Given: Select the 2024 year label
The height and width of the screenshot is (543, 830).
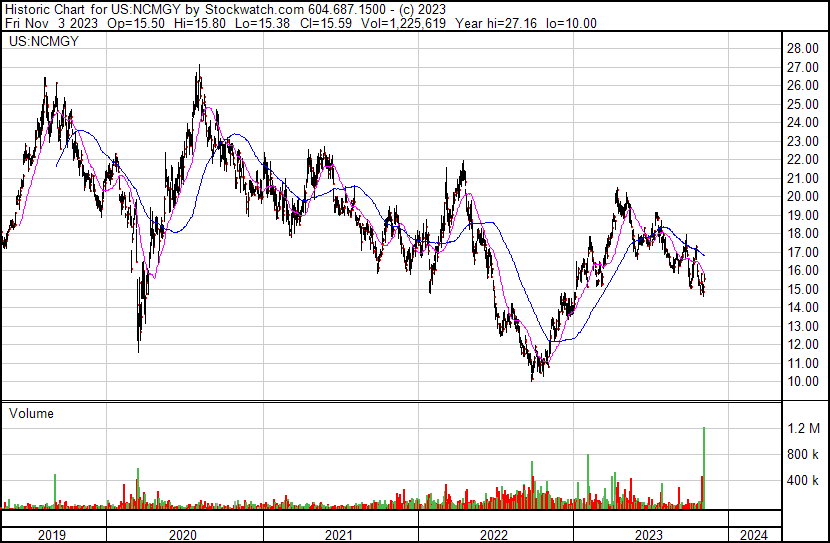Looking at the screenshot, I should [x=754, y=535].
